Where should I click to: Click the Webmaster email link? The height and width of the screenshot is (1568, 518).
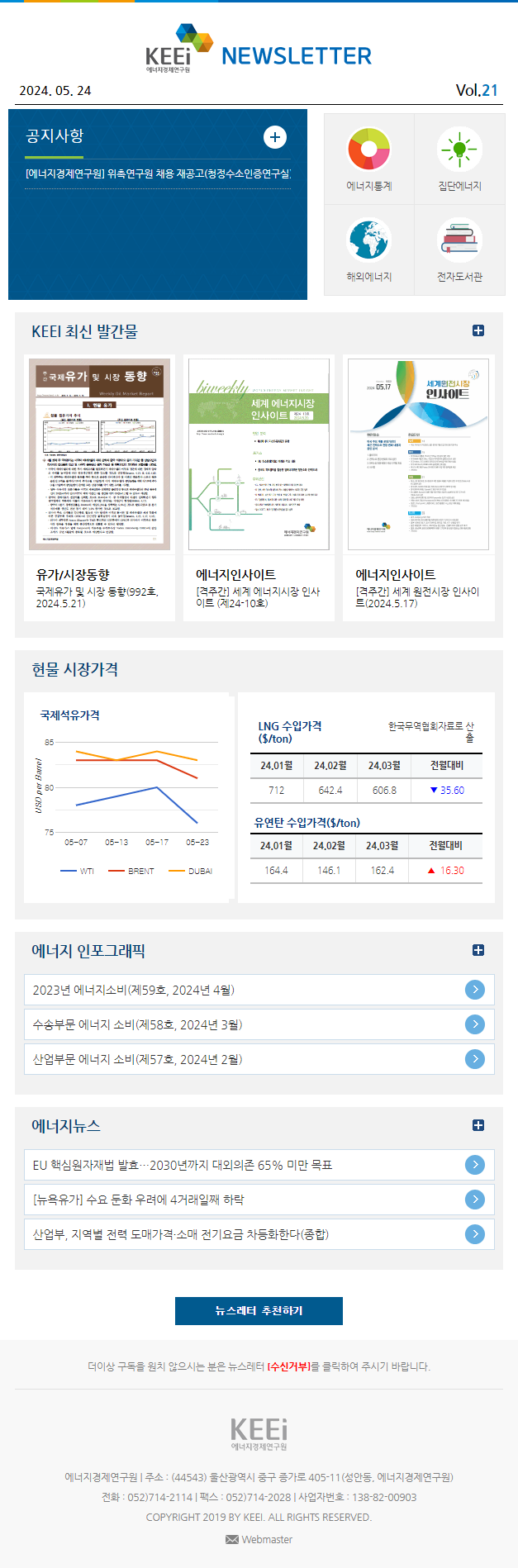click(267, 1539)
